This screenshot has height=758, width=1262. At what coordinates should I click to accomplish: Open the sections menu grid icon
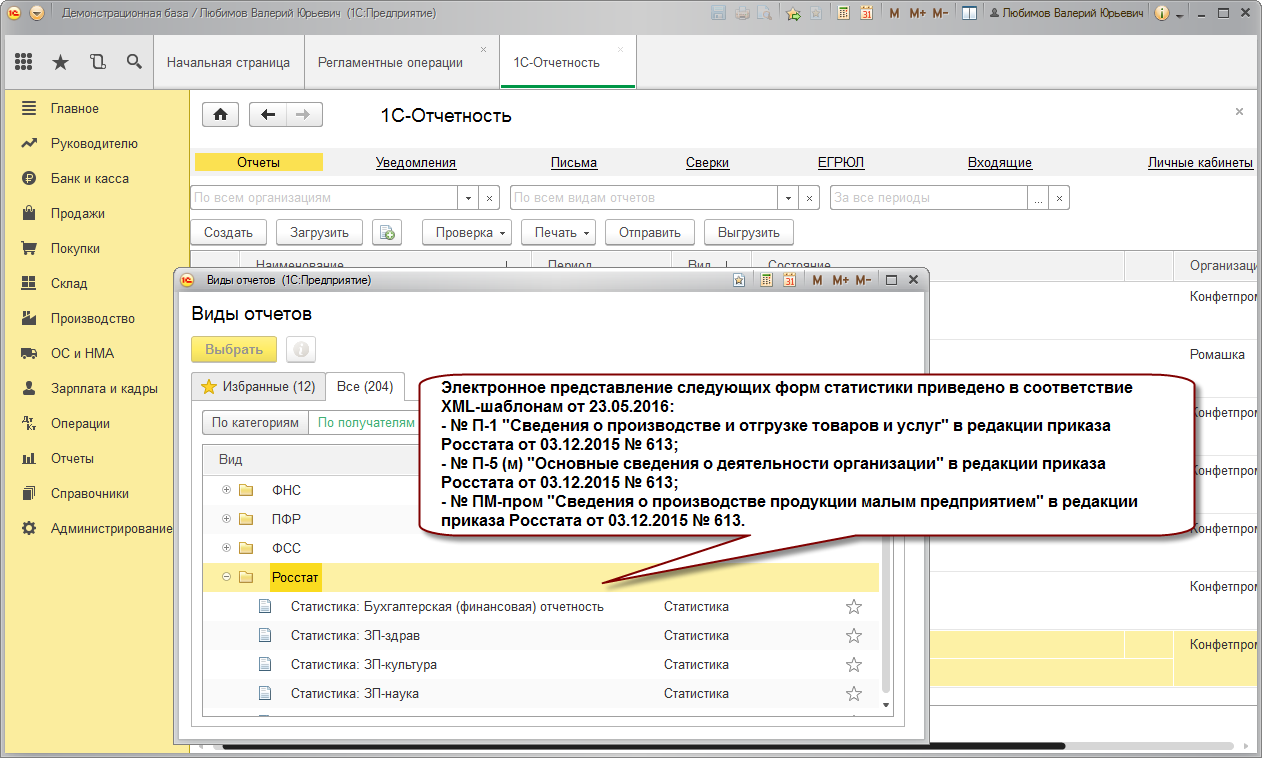click(x=24, y=62)
